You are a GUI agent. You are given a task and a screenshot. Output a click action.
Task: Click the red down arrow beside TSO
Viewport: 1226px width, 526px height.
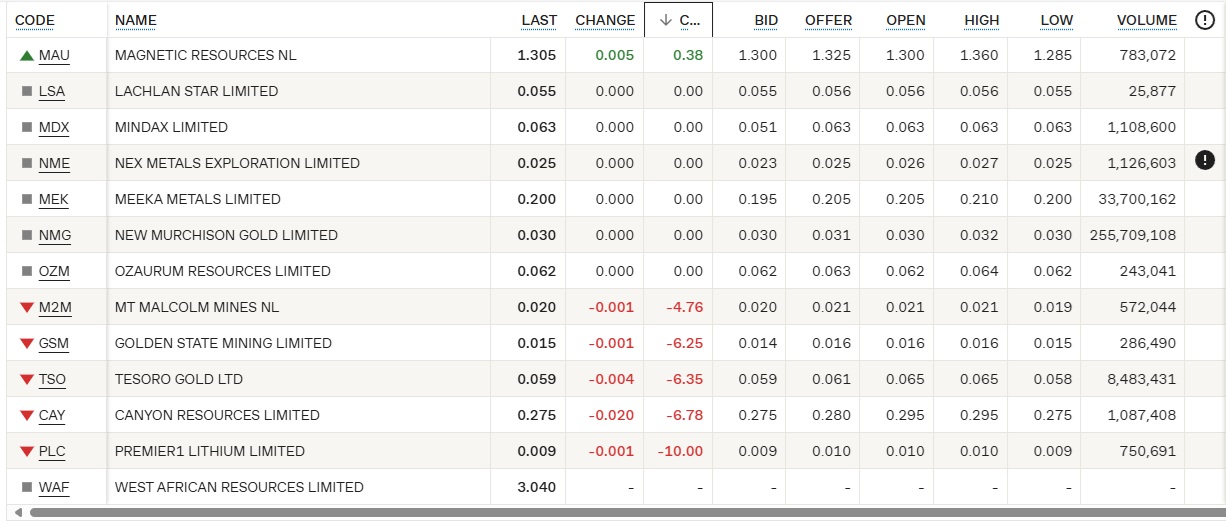[27, 380]
